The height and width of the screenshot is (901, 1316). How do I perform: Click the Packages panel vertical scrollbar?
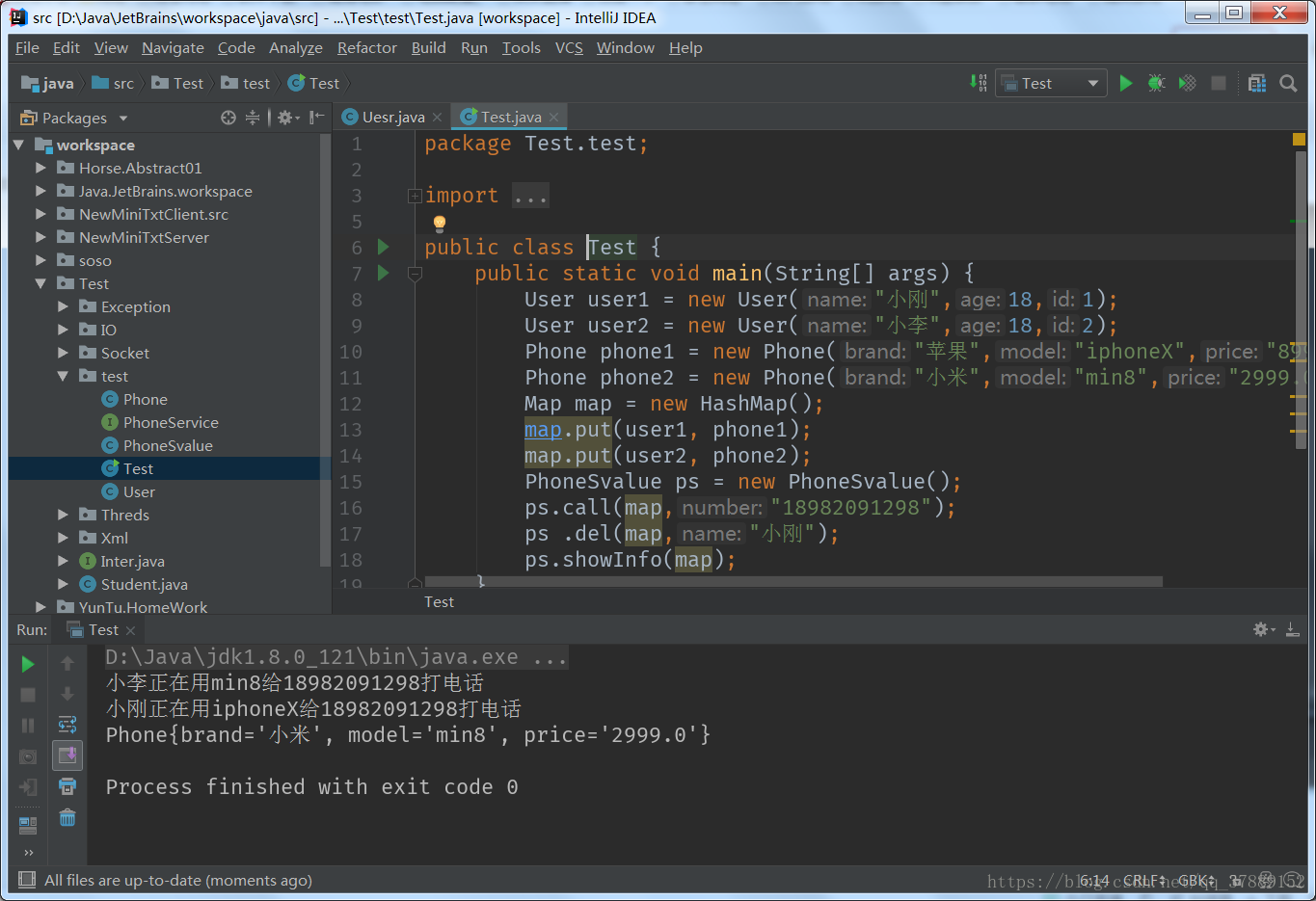(325, 349)
